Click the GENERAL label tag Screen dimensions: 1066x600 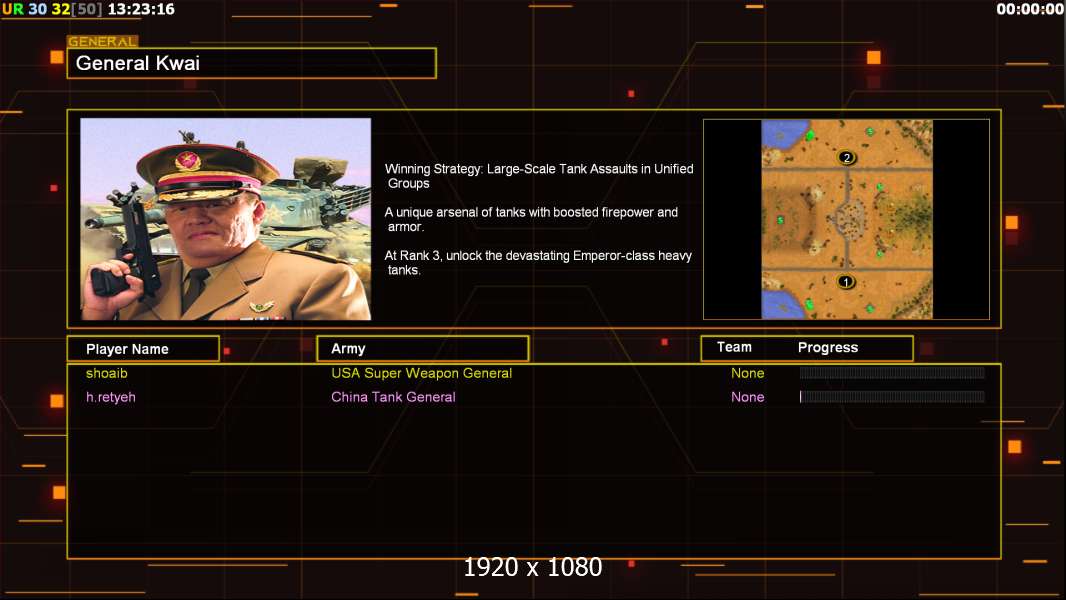(103, 41)
